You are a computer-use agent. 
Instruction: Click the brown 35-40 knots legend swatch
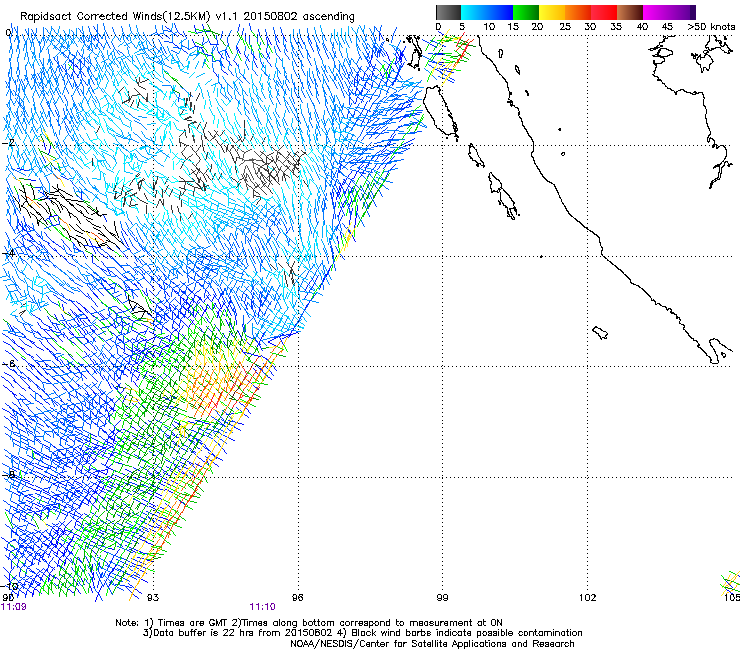(x=630, y=12)
